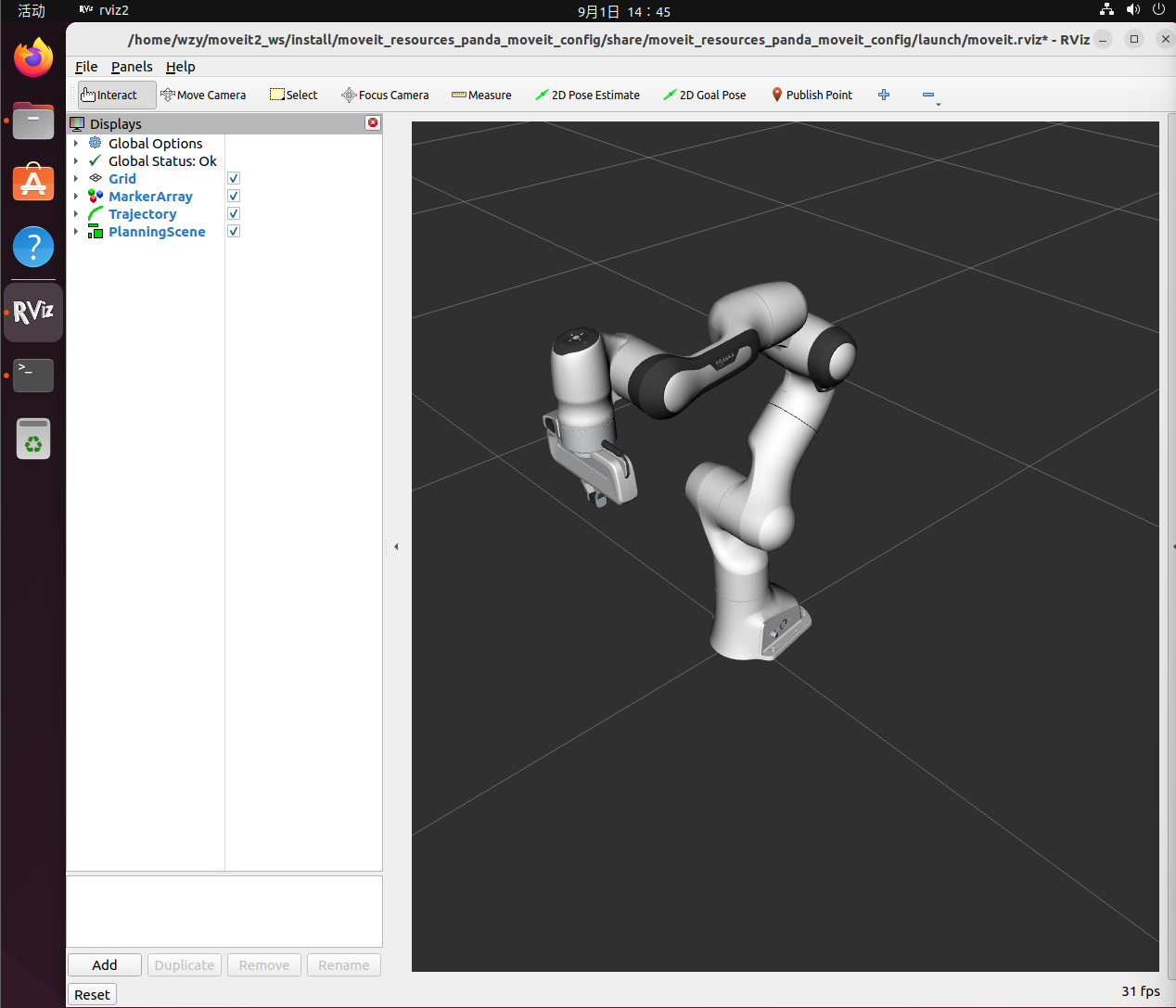Choose the Focus Camera tool
This screenshot has width=1176, height=1008.
[x=385, y=95]
